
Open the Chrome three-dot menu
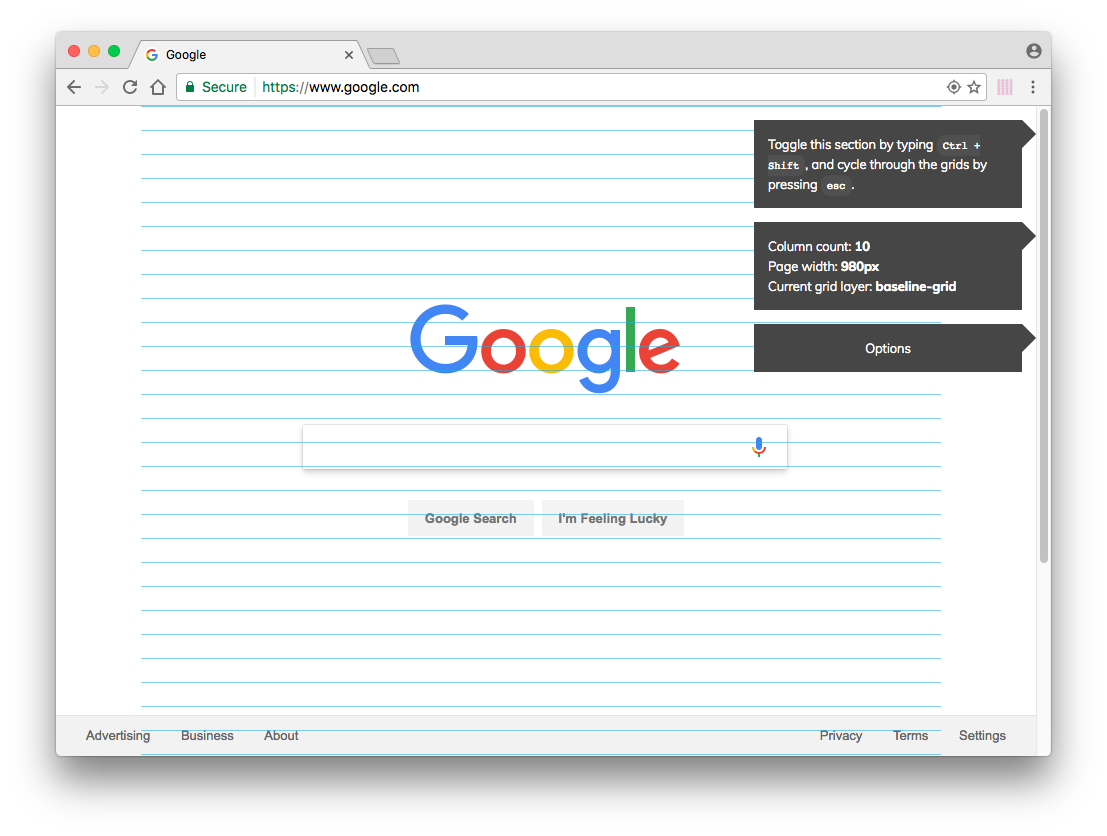1033,87
